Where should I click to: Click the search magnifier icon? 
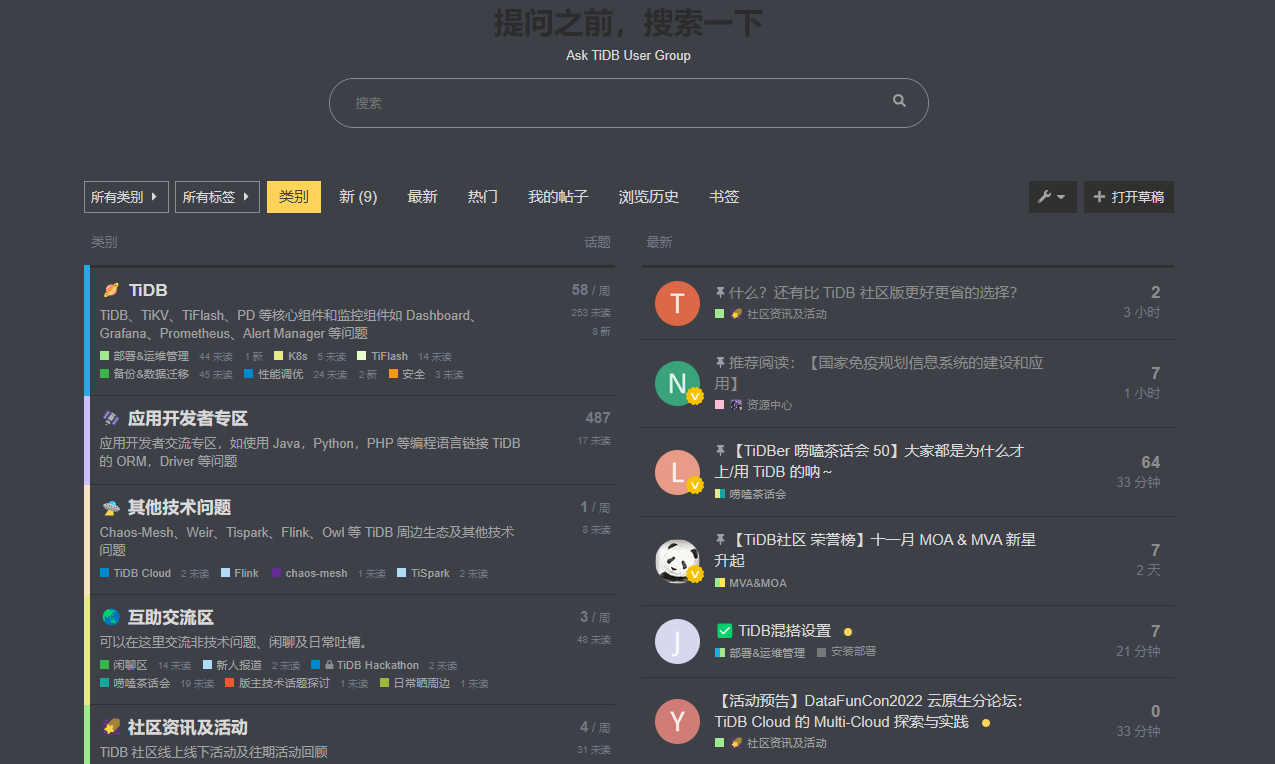(x=899, y=101)
